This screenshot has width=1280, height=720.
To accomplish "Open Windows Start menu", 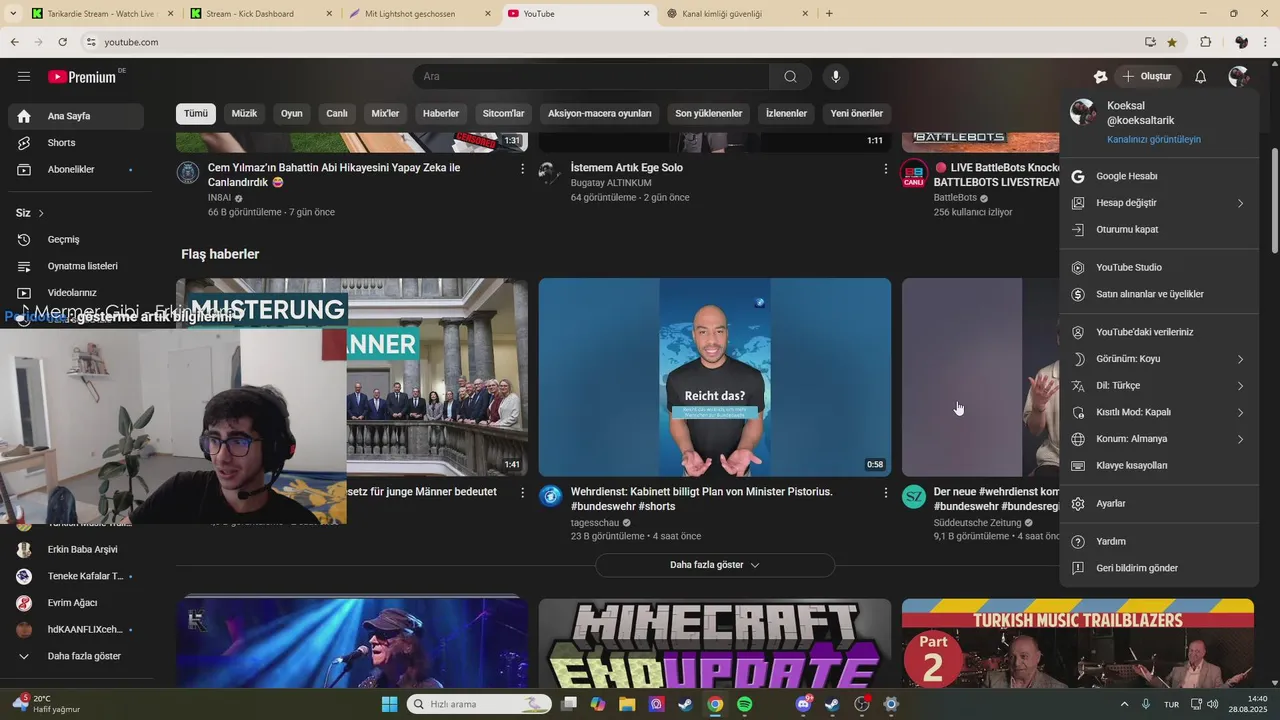I will 390,704.
